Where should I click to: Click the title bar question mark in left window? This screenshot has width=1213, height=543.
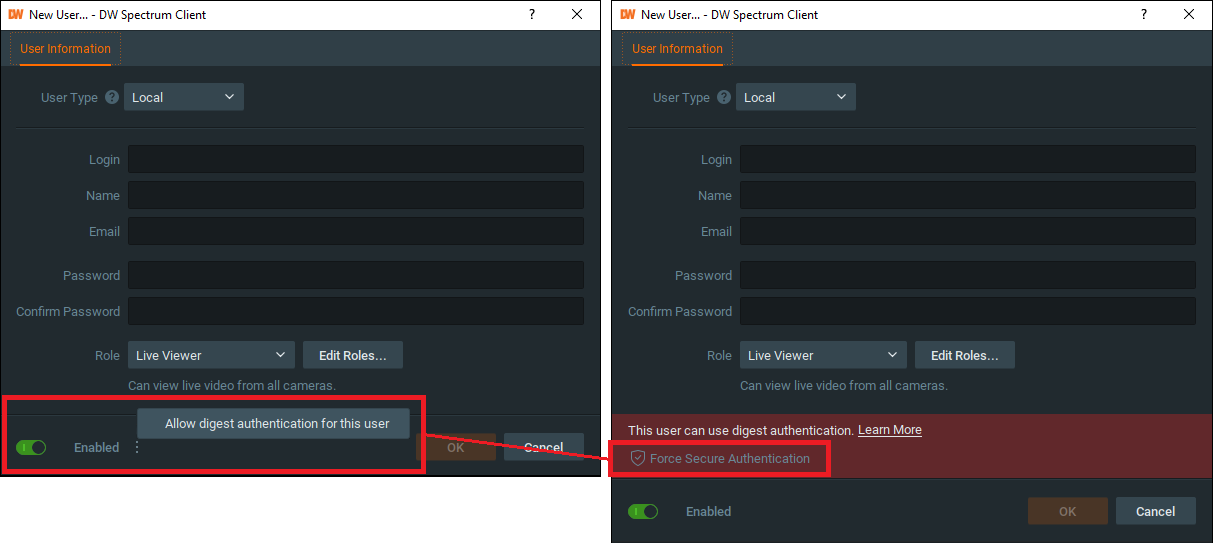(x=531, y=15)
